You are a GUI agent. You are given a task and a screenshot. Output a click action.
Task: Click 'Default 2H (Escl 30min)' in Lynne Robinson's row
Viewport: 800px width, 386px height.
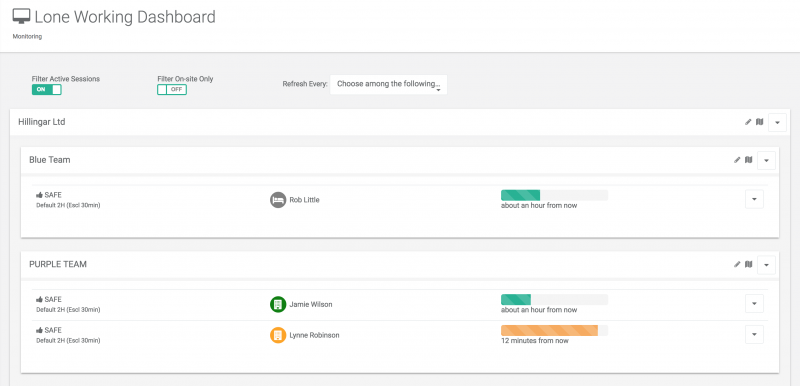point(68,340)
